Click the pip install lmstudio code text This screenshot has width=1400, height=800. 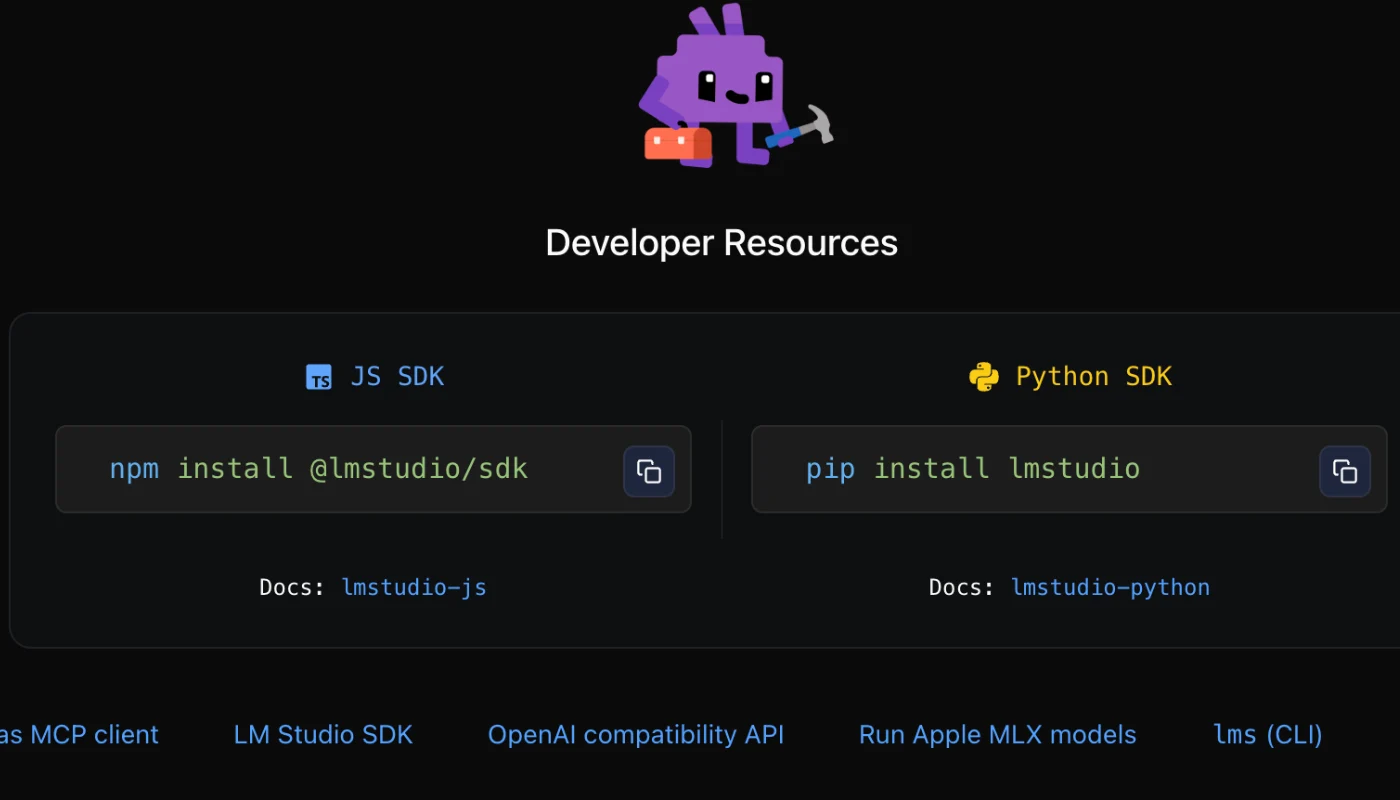973,469
